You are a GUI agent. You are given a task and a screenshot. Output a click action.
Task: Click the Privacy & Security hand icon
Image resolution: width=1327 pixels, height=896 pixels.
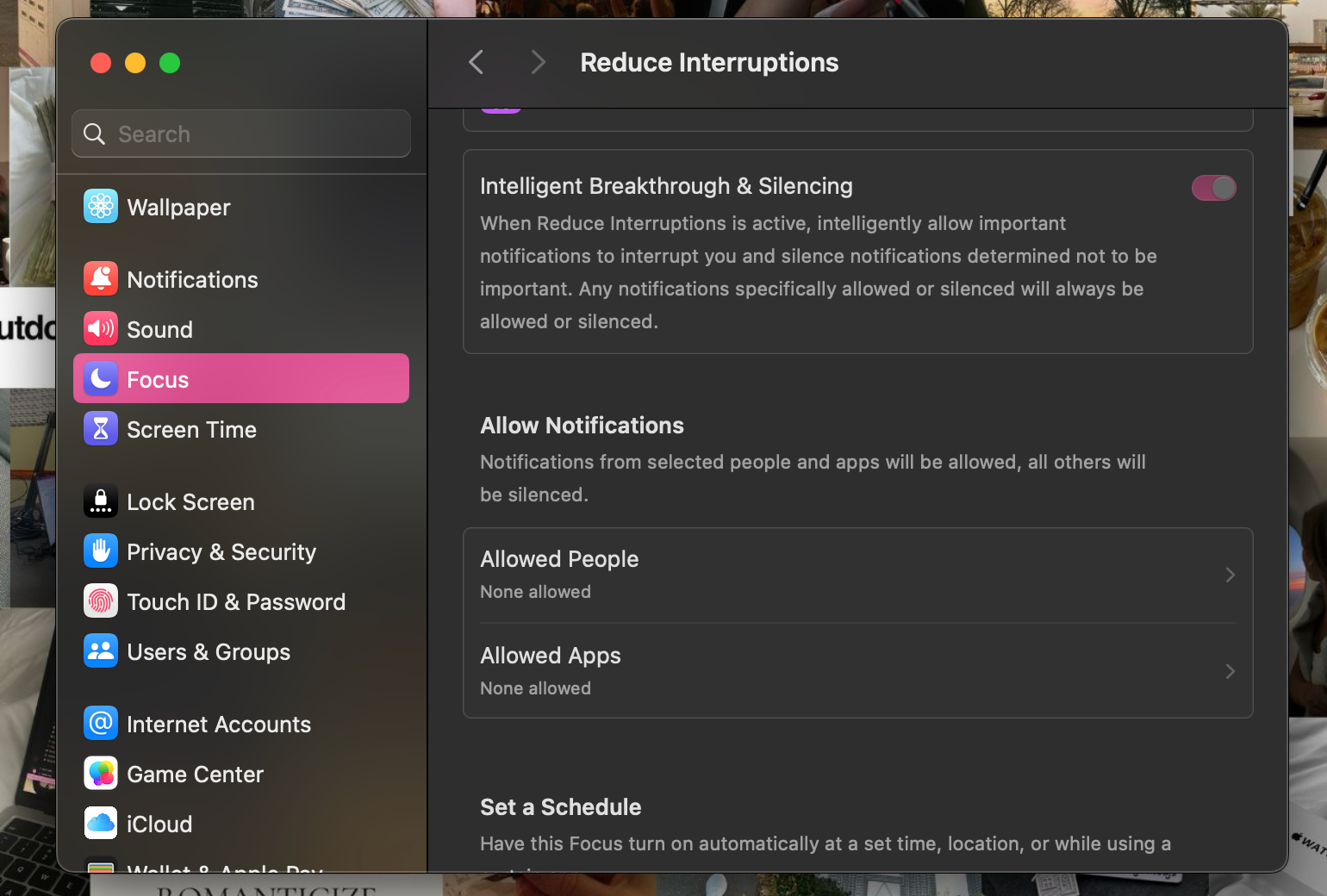coord(101,551)
